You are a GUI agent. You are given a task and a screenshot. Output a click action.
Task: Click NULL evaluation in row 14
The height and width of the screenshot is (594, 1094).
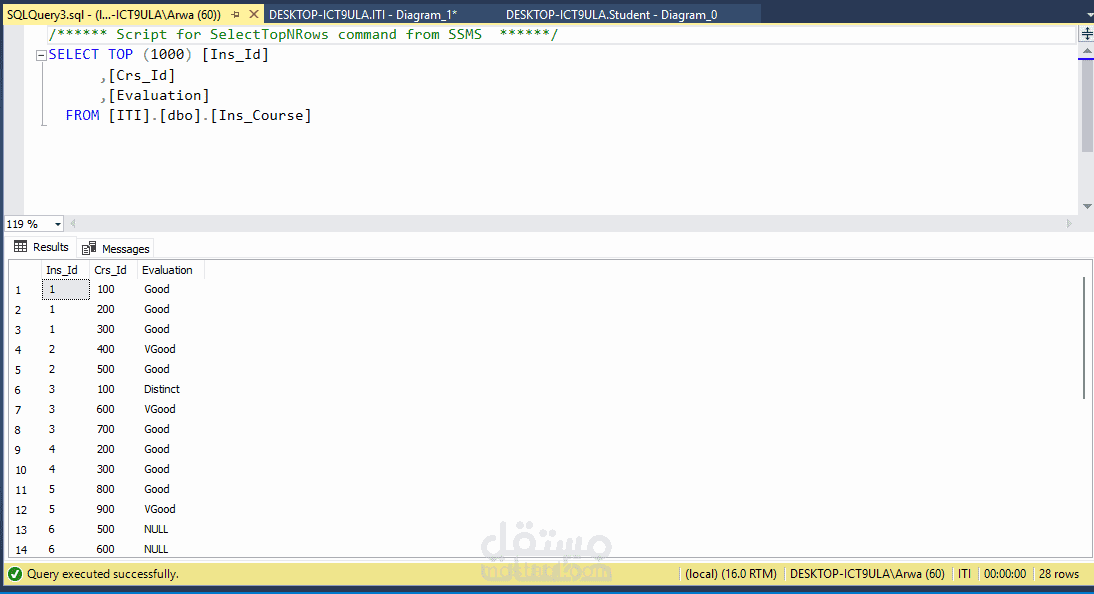click(x=156, y=549)
